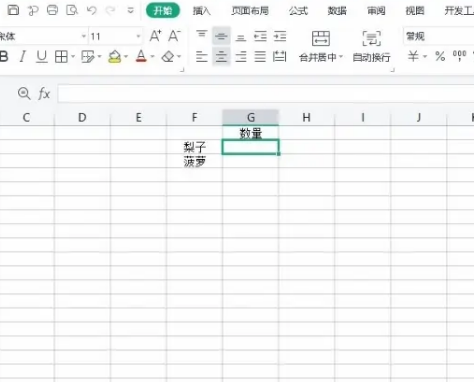This screenshot has height=382, width=474.
Task: Apply percent style format
Action: [x=440, y=56]
